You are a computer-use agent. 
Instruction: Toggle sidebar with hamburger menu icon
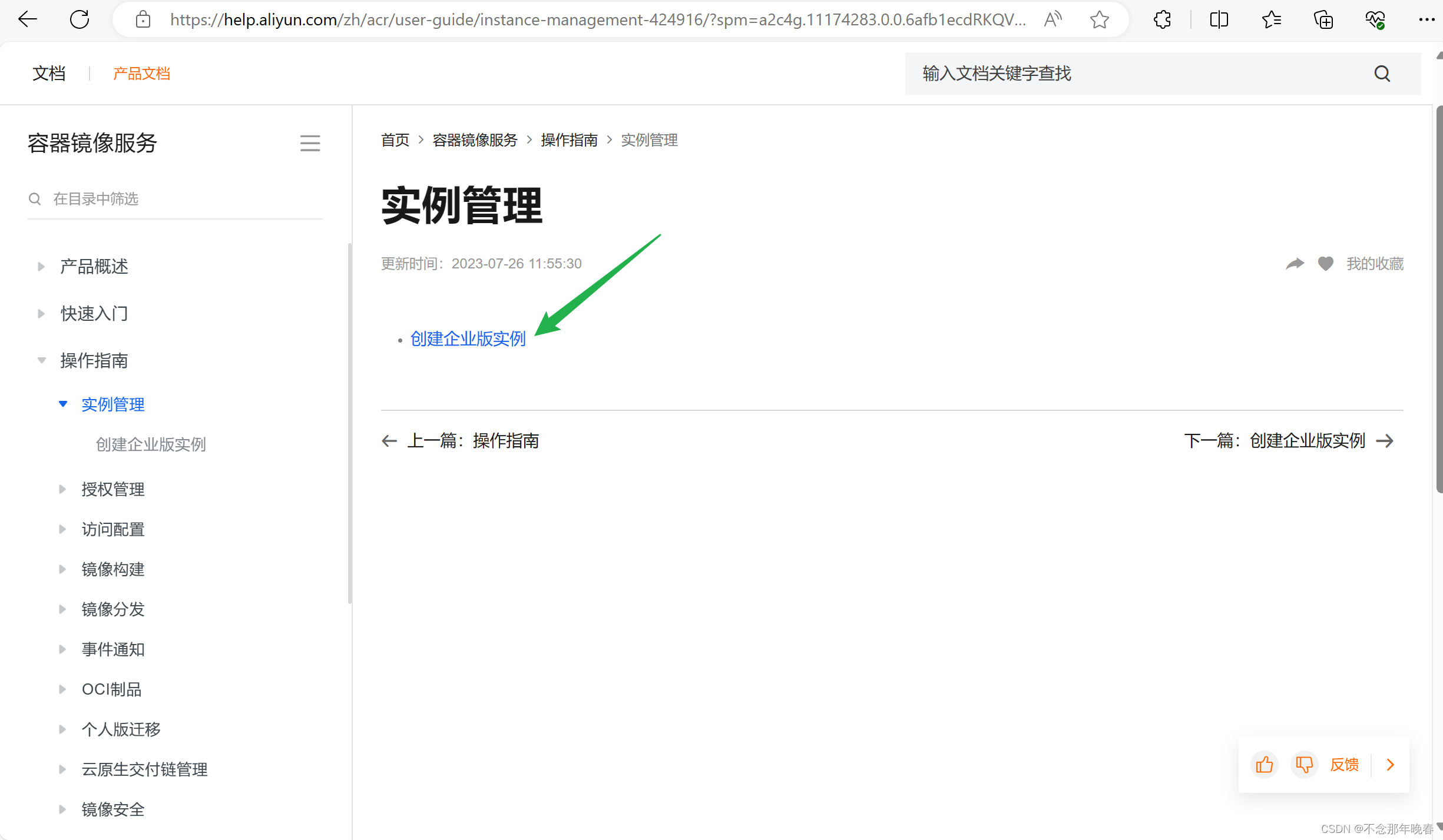point(310,143)
